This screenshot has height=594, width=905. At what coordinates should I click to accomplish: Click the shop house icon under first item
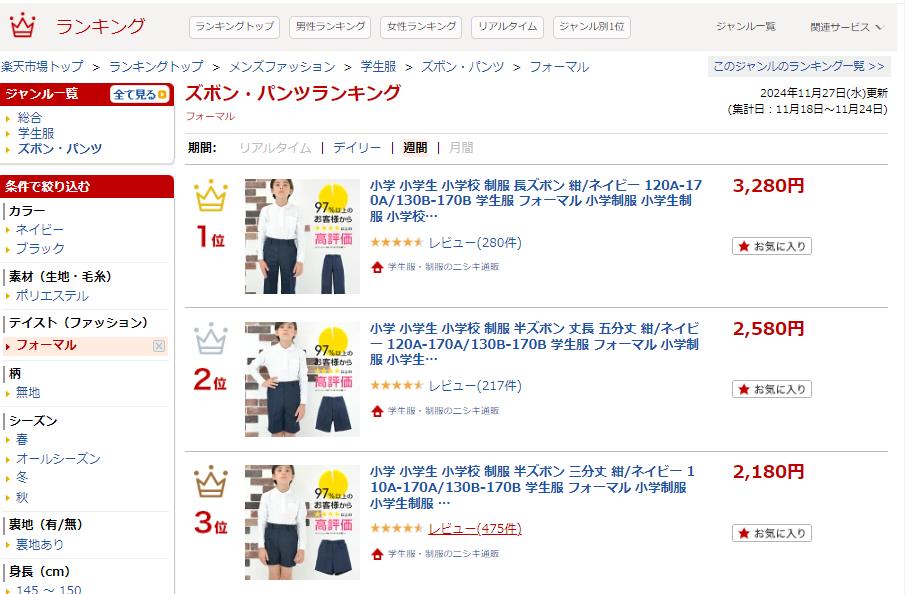pyautogui.click(x=377, y=267)
